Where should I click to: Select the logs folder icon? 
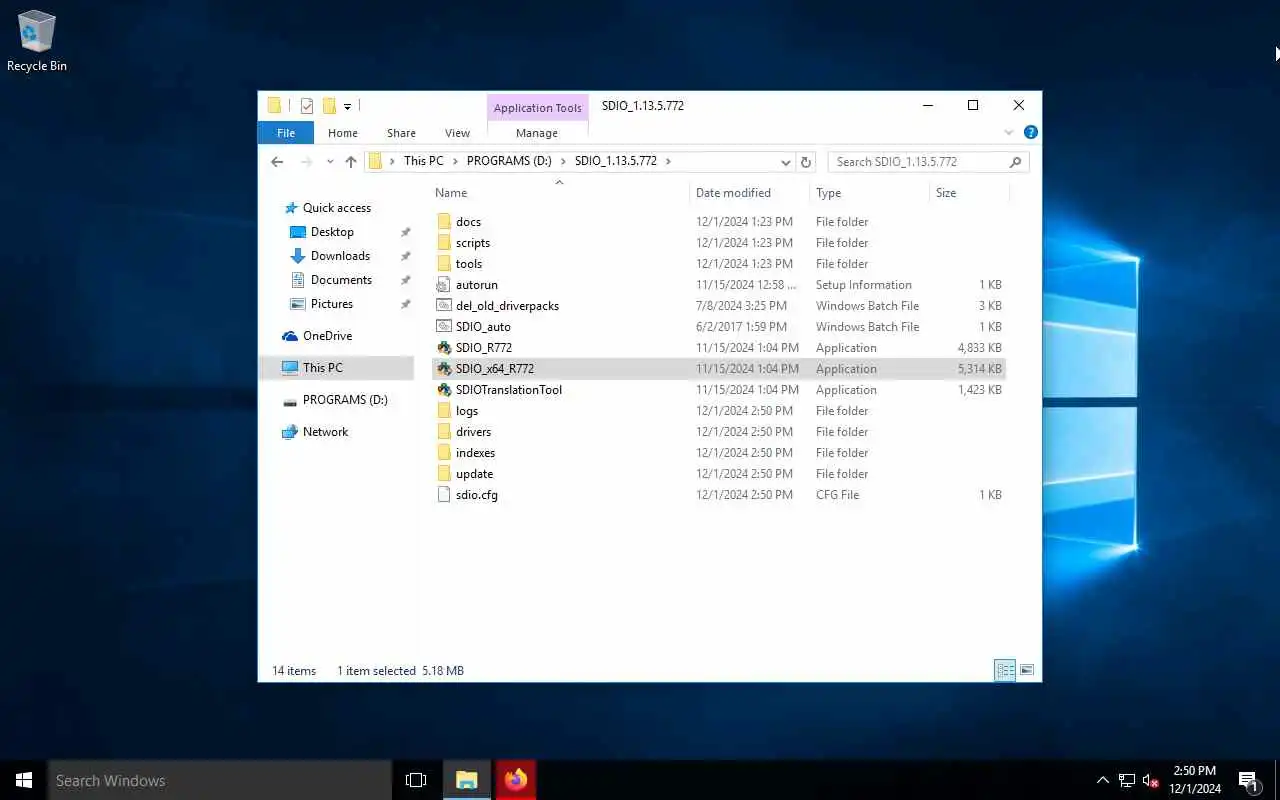click(444, 411)
